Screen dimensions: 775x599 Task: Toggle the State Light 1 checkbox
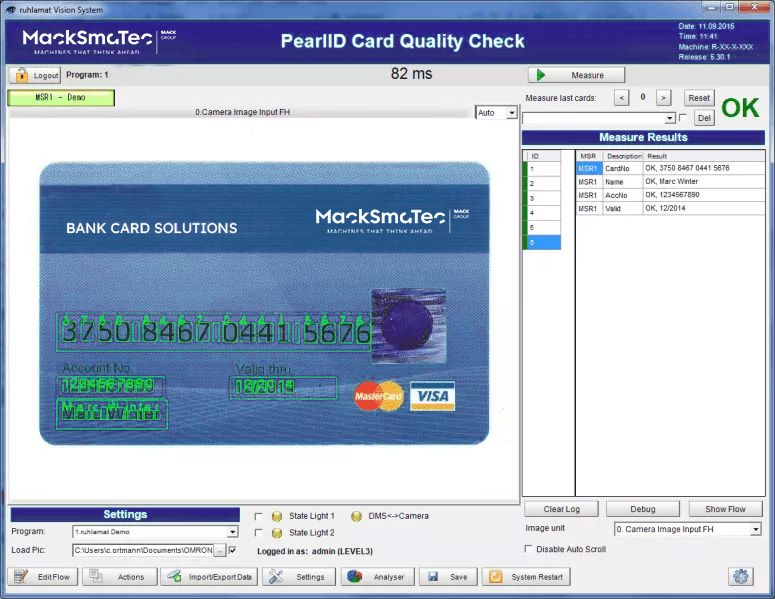pos(258,516)
